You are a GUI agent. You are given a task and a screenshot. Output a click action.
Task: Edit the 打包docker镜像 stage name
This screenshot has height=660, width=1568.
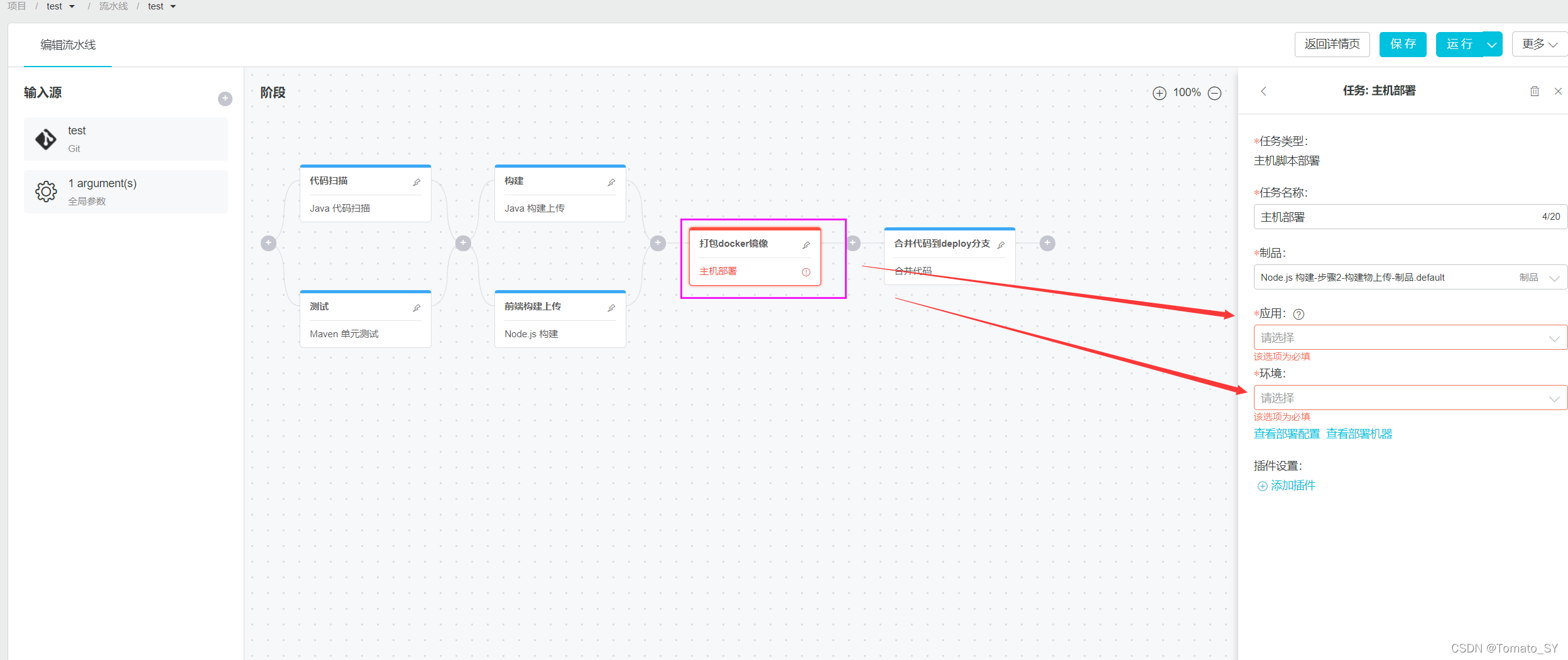[806, 245]
